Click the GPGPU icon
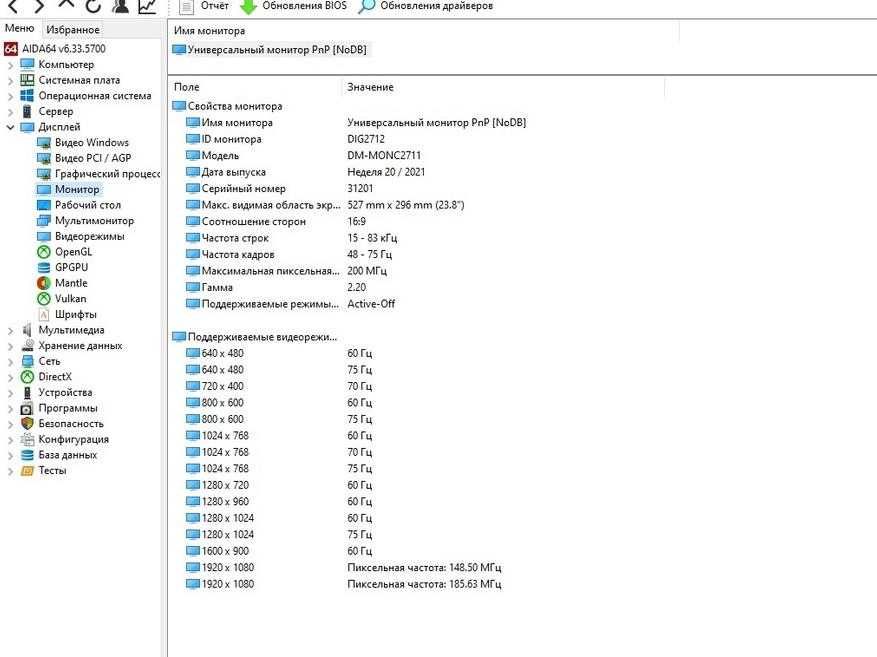The image size is (877, 657). [44, 268]
